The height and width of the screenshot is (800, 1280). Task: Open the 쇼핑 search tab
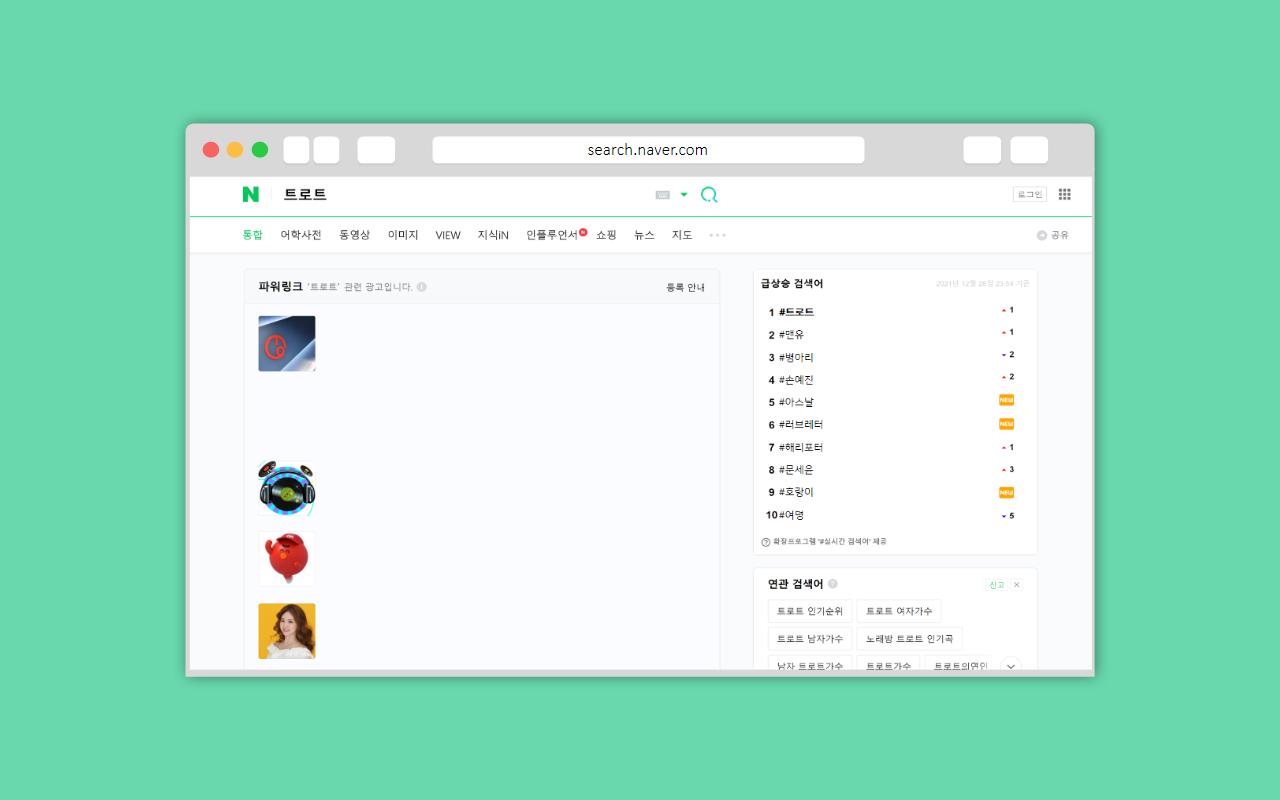click(x=605, y=234)
